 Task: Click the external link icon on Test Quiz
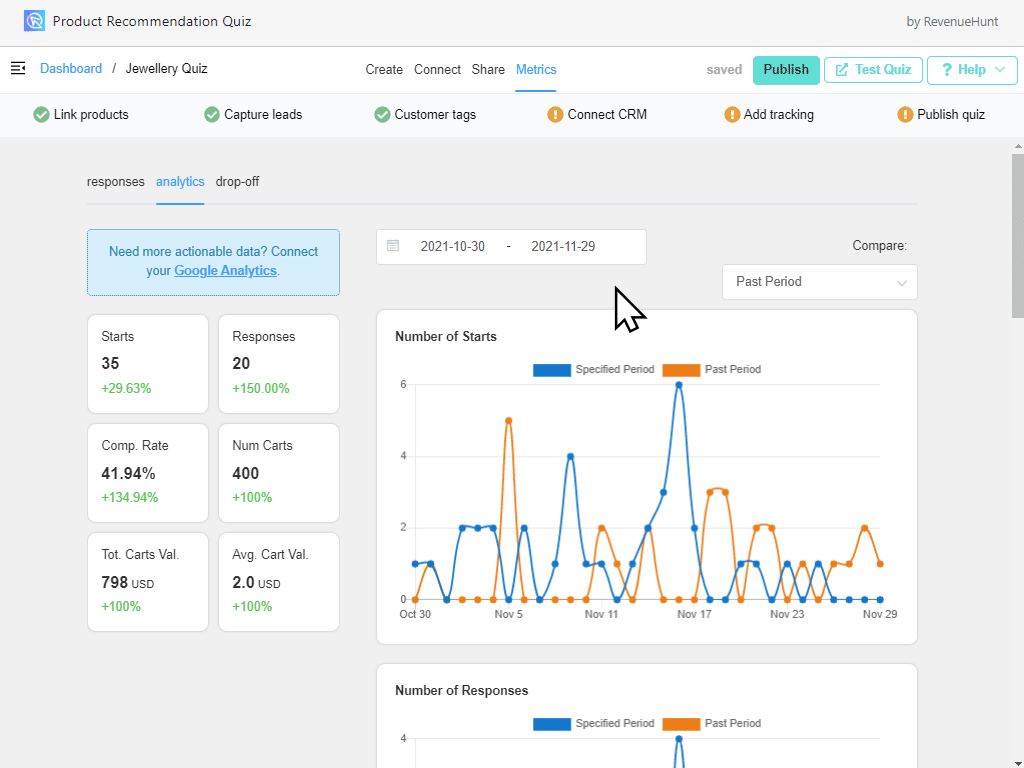(x=842, y=70)
